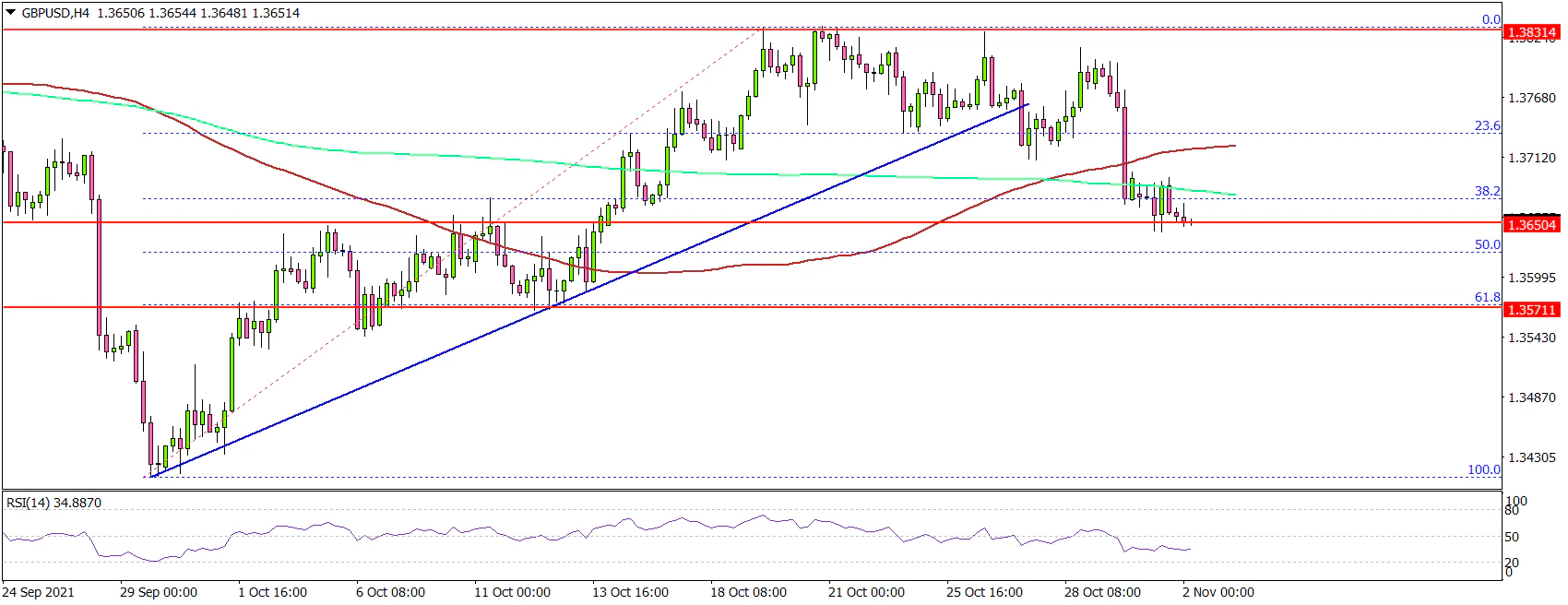
Task: Click the 0.0 Fibonacci level label
Action: point(1491,19)
